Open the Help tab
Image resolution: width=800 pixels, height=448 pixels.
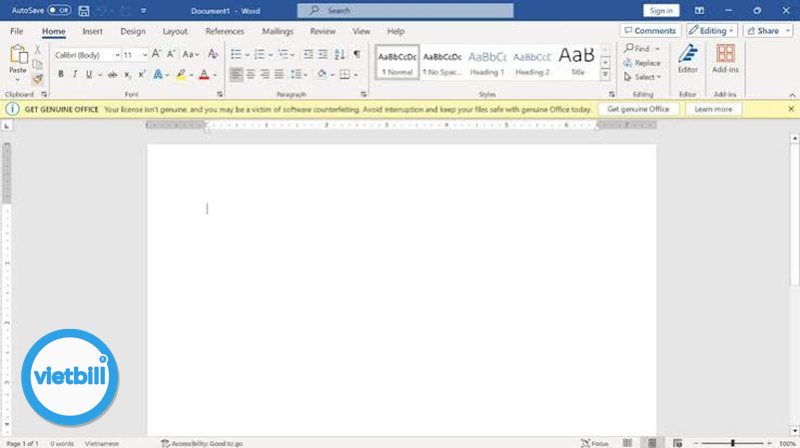[x=395, y=31]
